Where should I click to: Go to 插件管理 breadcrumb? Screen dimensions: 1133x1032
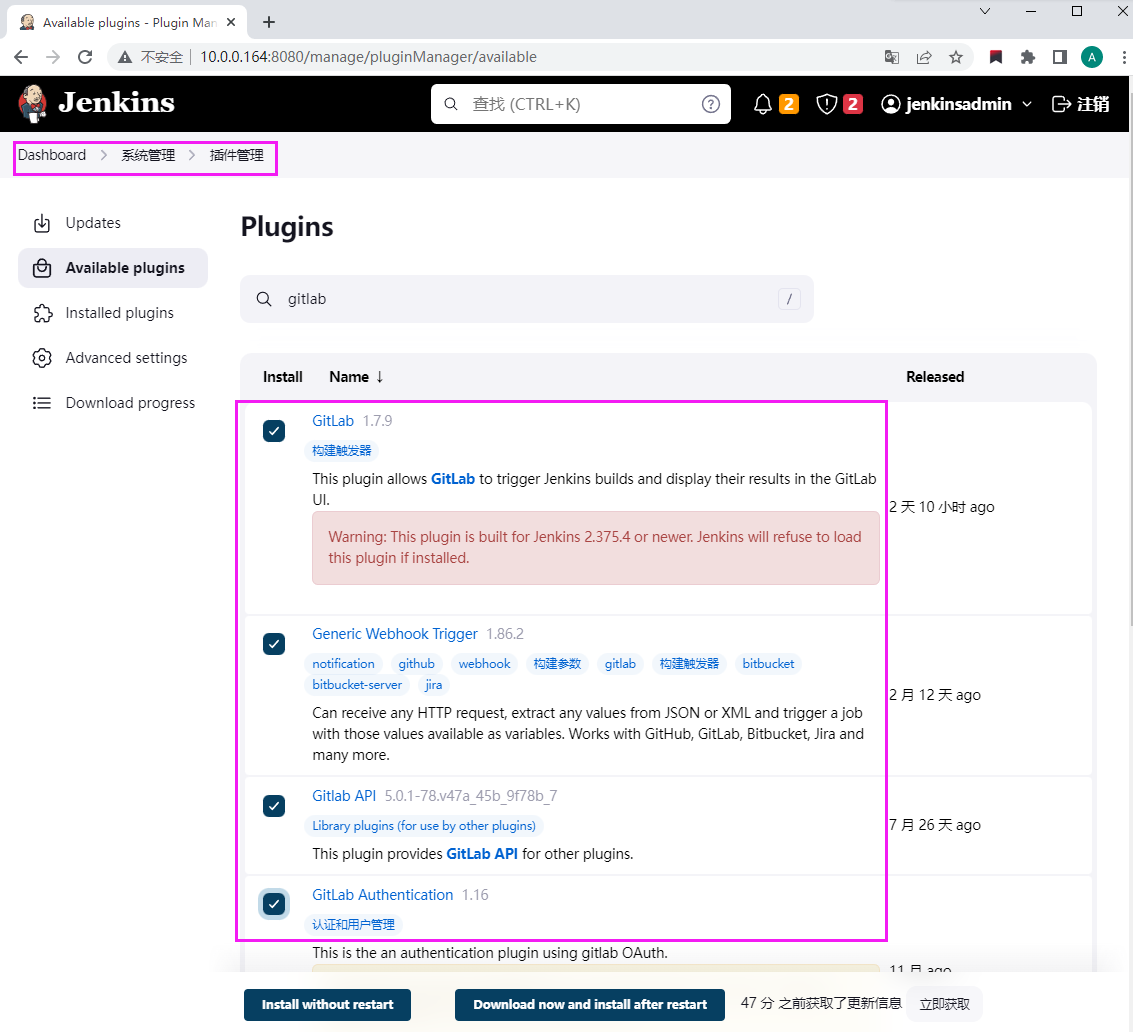point(236,155)
